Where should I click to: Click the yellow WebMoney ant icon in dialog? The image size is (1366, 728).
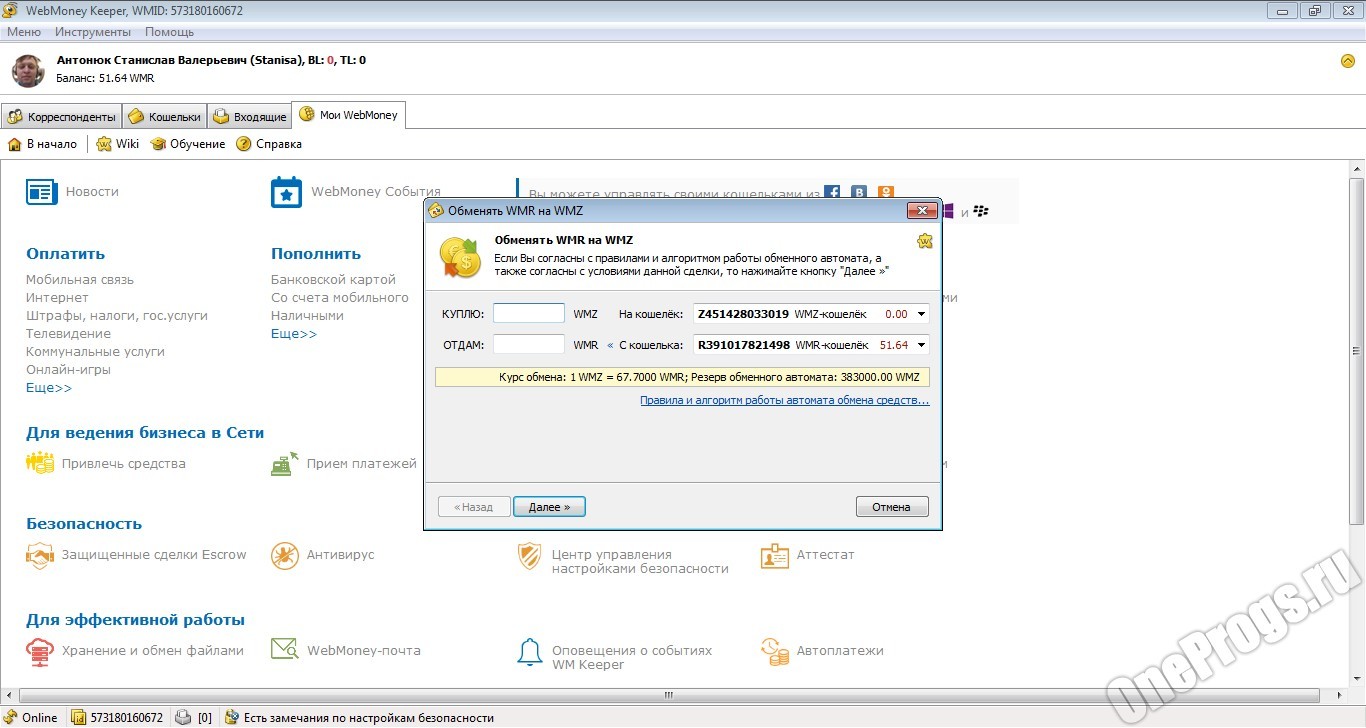point(924,241)
